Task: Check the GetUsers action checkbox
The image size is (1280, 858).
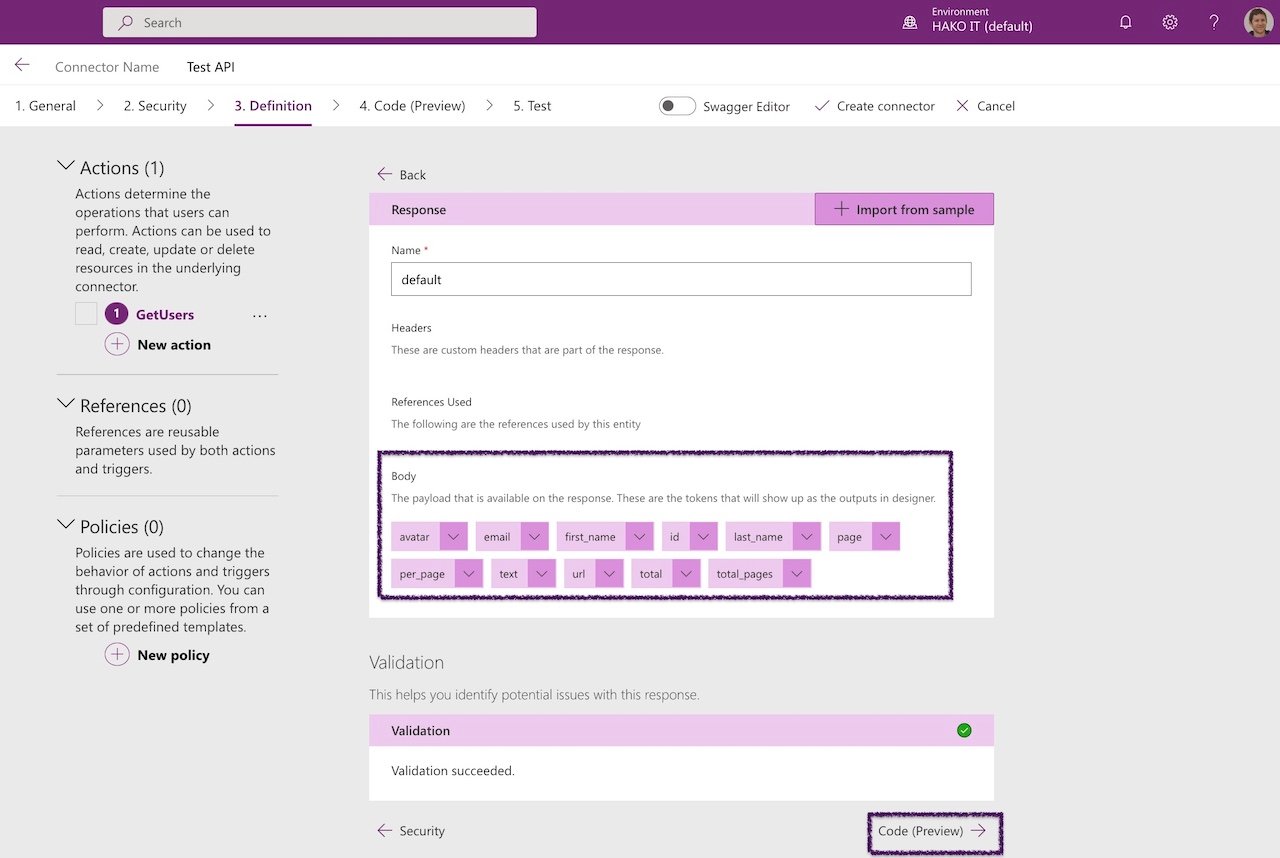Action: pos(86,314)
